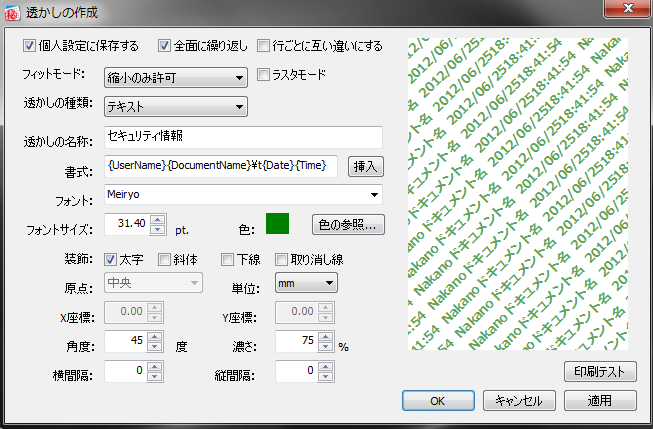Toggle 個人設定に保存する checkbox

point(29,45)
